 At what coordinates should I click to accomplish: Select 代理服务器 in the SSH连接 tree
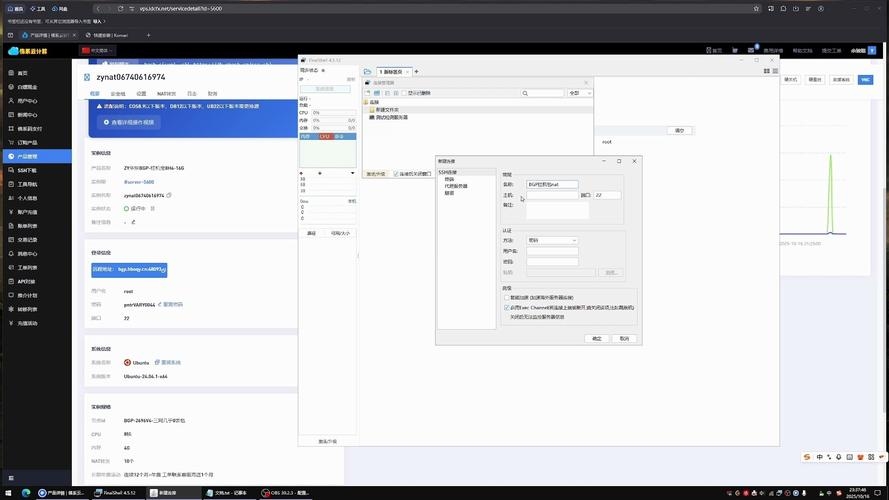[455, 185]
